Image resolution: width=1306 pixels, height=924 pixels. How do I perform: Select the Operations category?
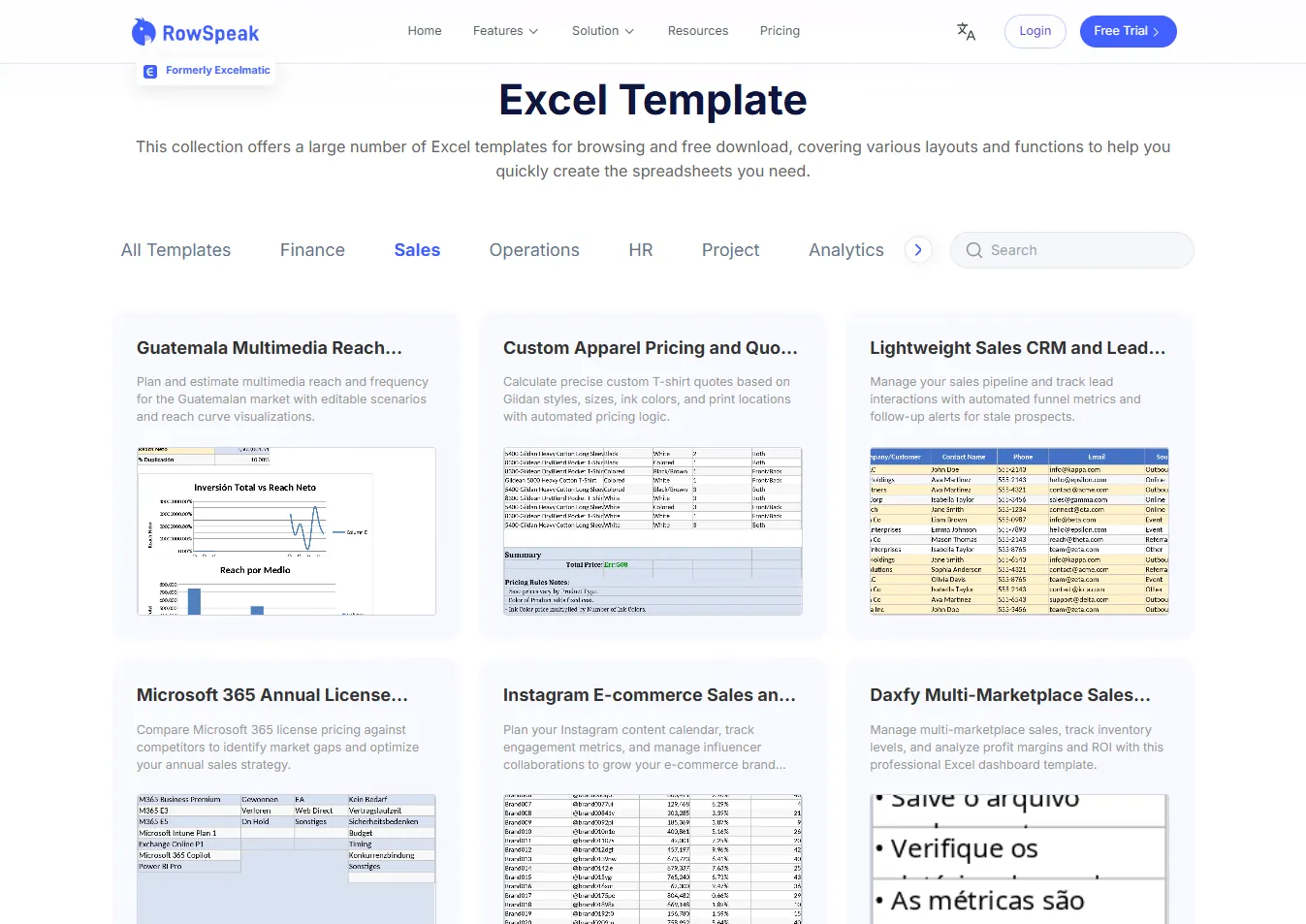tap(534, 250)
